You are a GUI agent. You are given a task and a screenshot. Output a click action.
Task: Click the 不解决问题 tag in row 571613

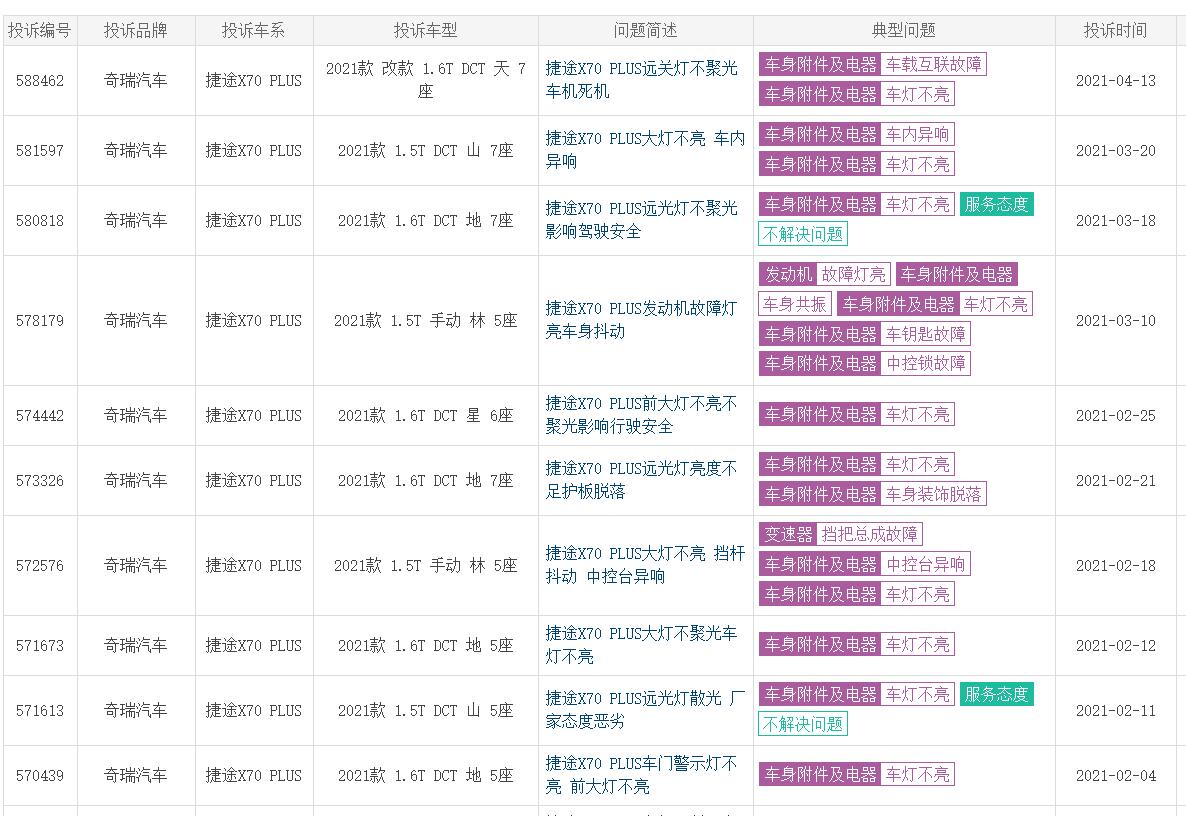pos(803,724)
